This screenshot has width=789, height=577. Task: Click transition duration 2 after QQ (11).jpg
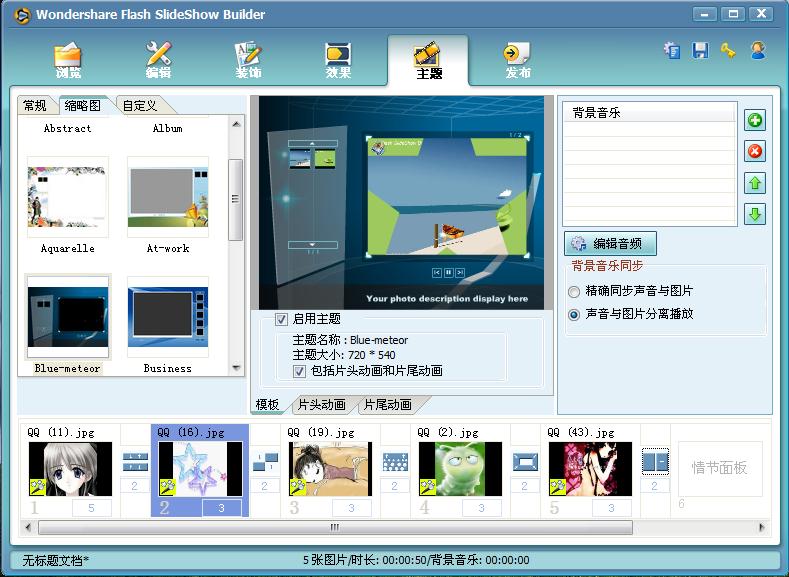pos(134,486)
